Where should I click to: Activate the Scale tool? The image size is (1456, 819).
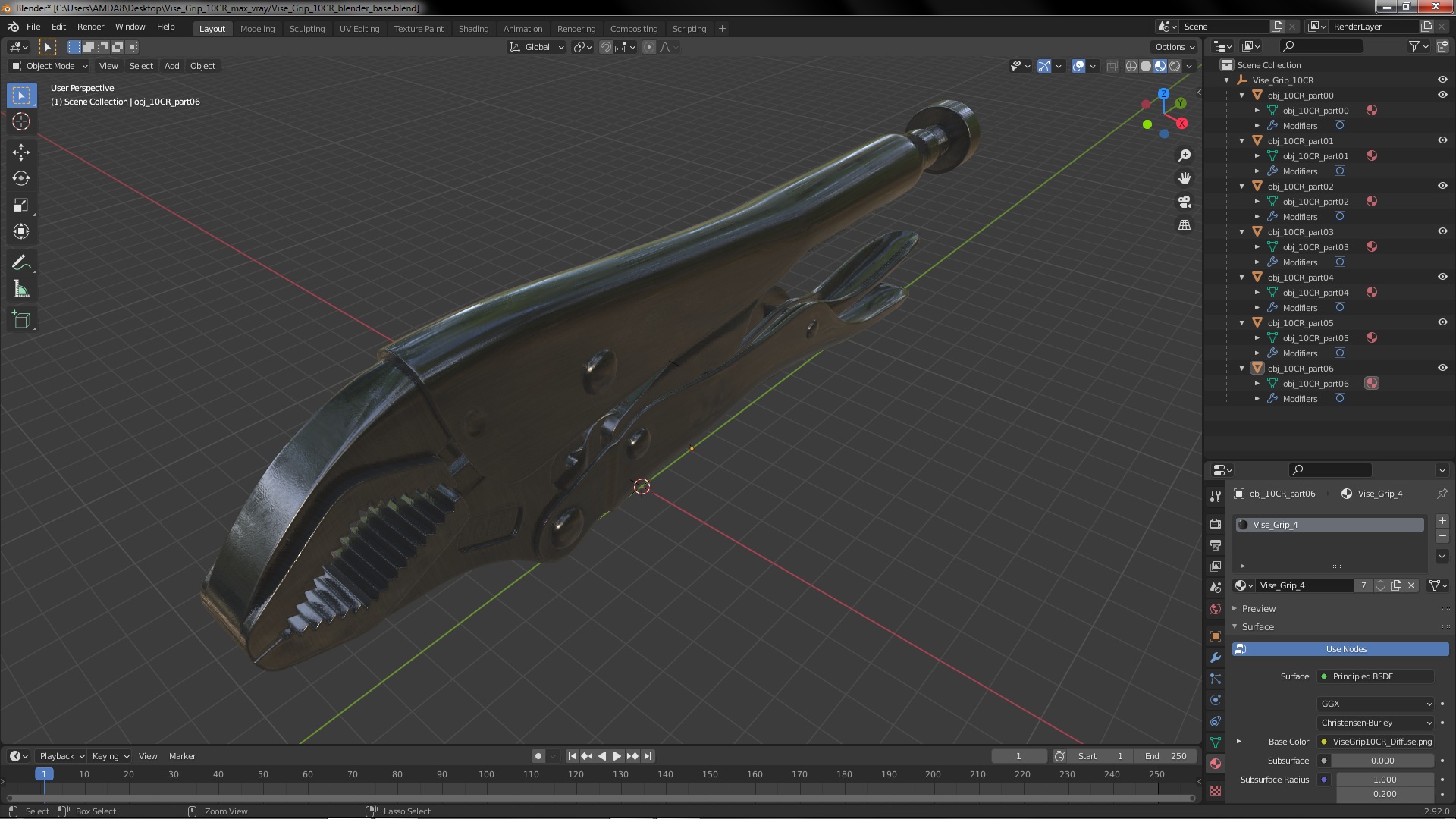coord(21,205)
